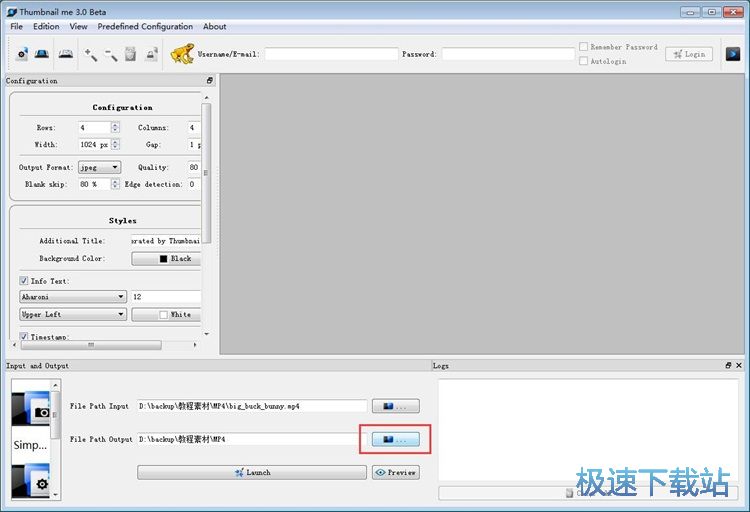Toggle the Timestamp checkbox
This screenshot has height=512, width=750.
click(x=24, y=336)
